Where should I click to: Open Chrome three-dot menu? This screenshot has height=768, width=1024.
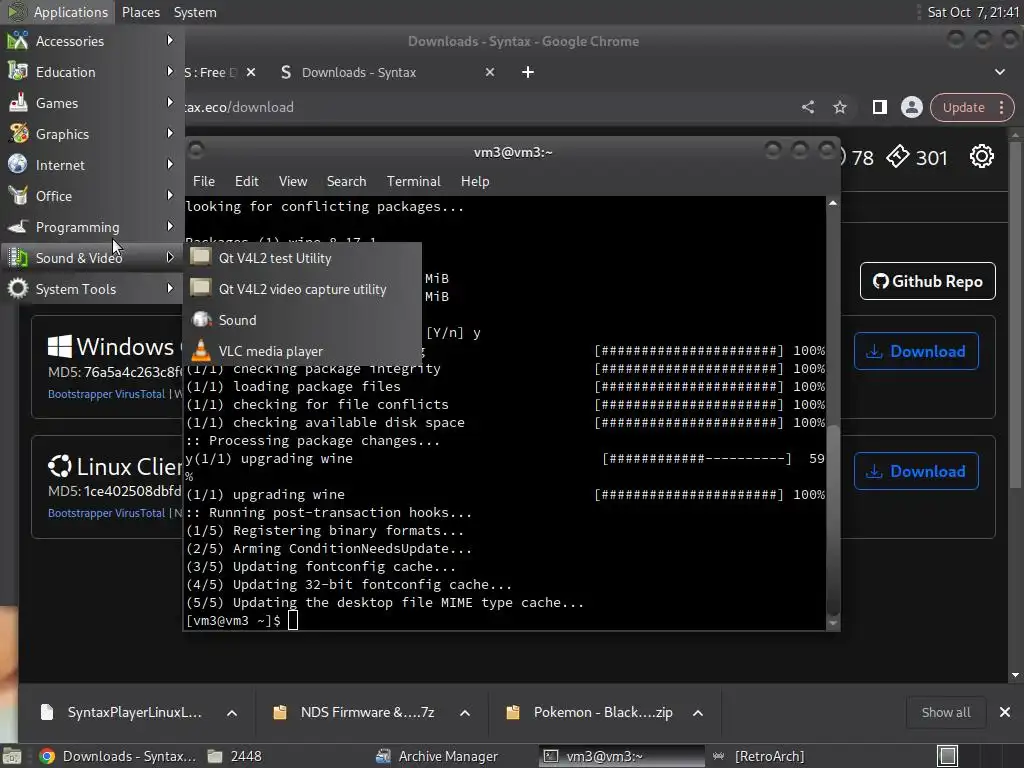click(x=1002, y=107)
